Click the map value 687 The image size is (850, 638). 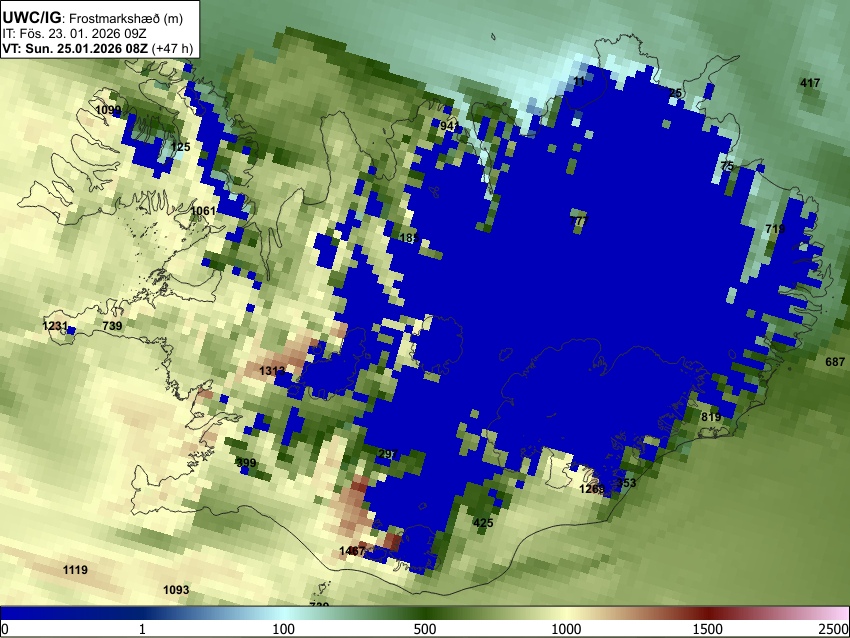pos(835,362)
